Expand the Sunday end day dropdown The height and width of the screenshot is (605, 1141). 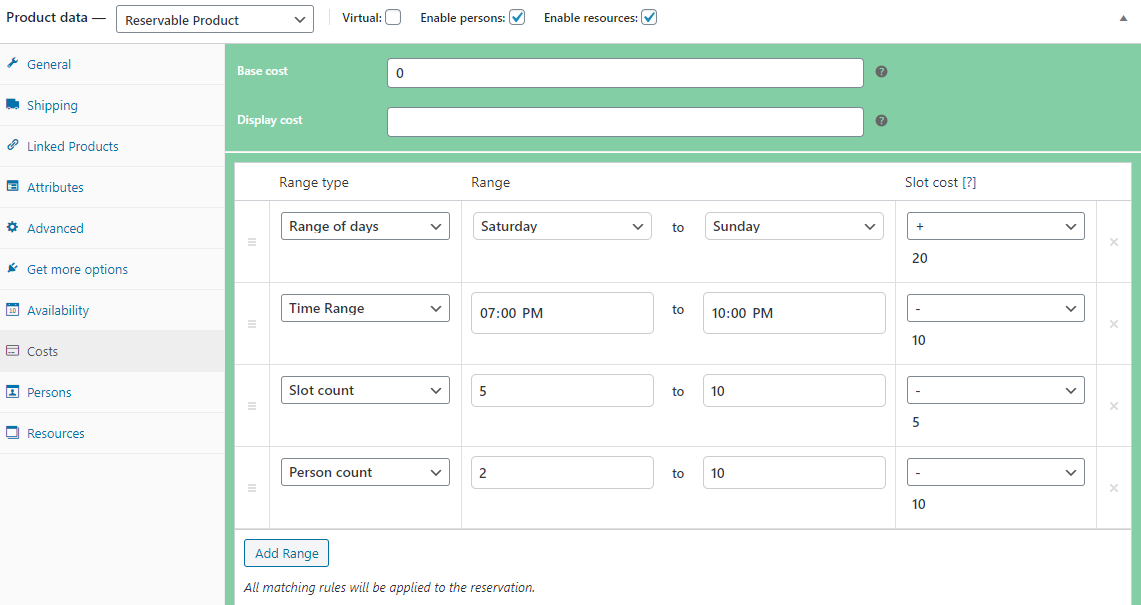click(x=793, y=227)
